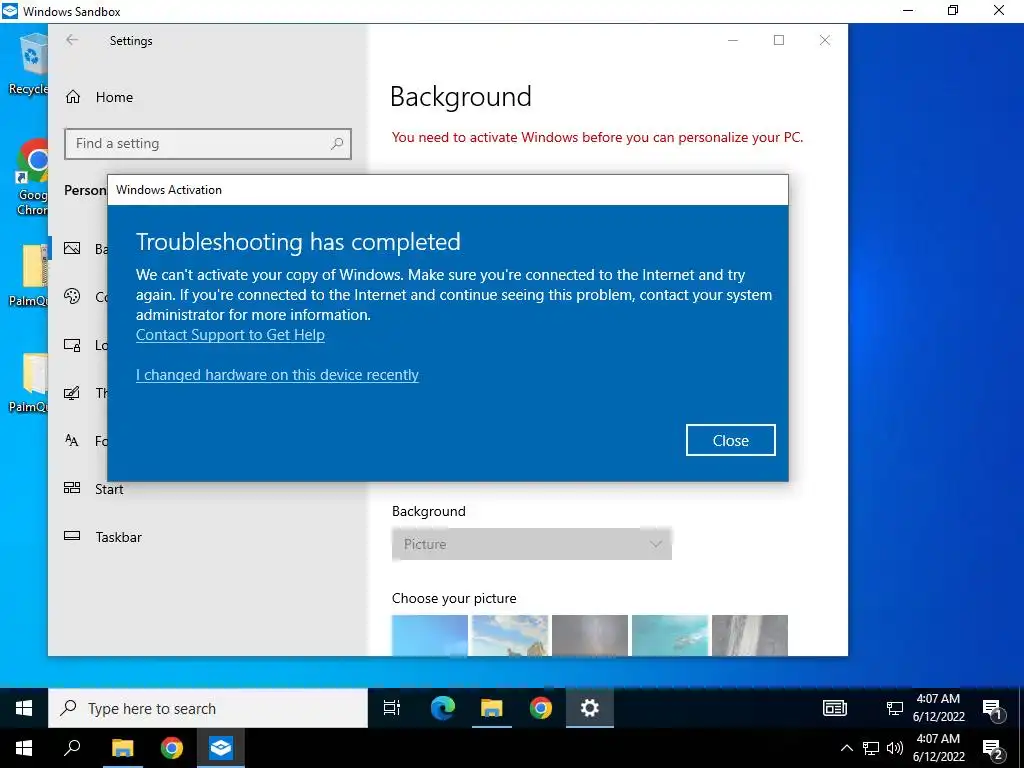Choose the fifth gray cliff picture thumbnail
The height and width of the screenshot is (768, 1024).
(x=750, y=635)
